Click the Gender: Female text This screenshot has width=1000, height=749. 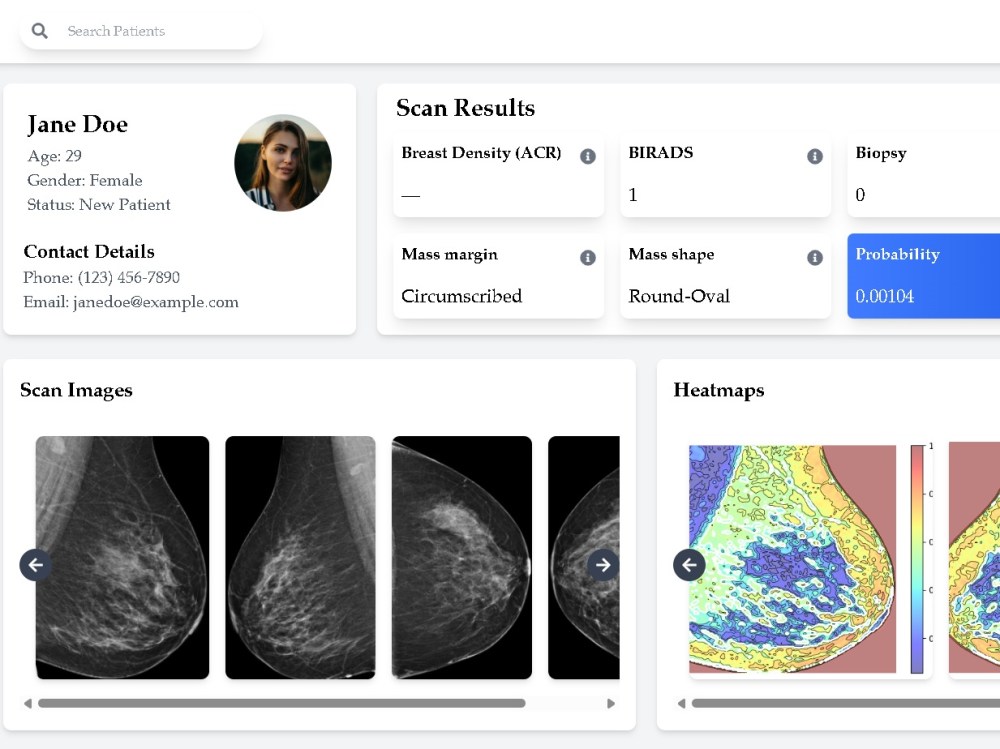click(85, 181)
